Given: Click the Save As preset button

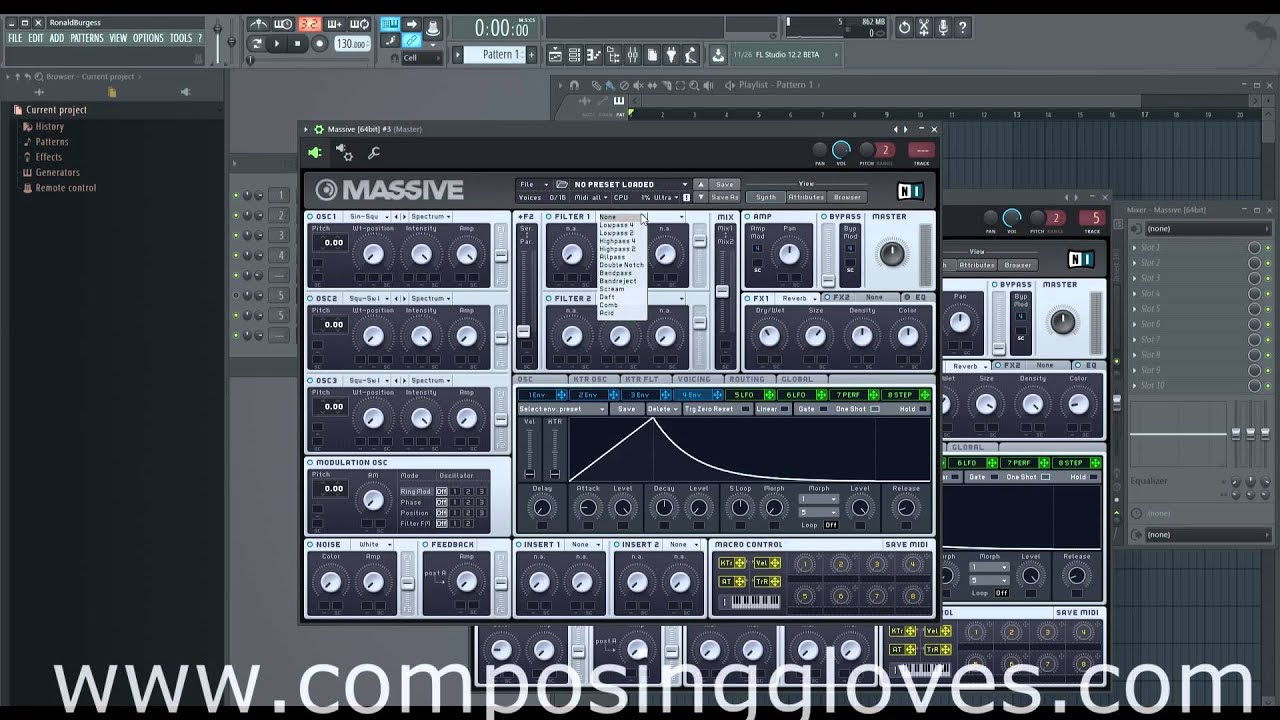Looking at the screenshot, I should pos(725,197).
